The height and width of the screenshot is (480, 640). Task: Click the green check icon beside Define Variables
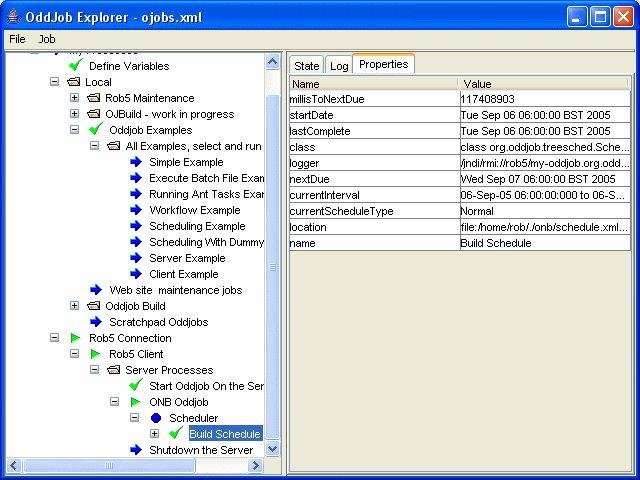click(x=76, y=65)
